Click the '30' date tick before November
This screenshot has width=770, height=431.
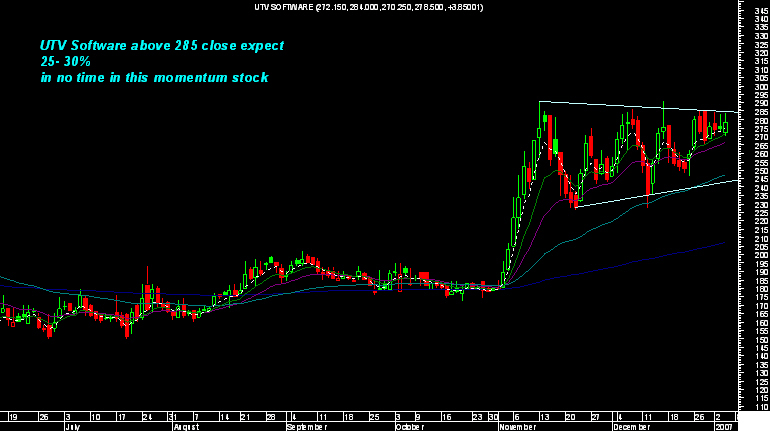click(x=494, y=417)
